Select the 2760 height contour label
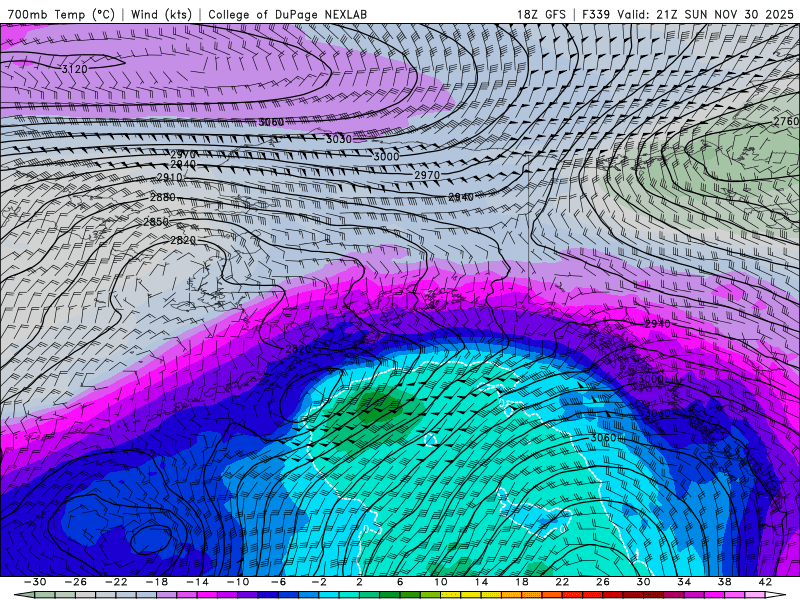Screen dimensions: 800x600 (786, 121)
